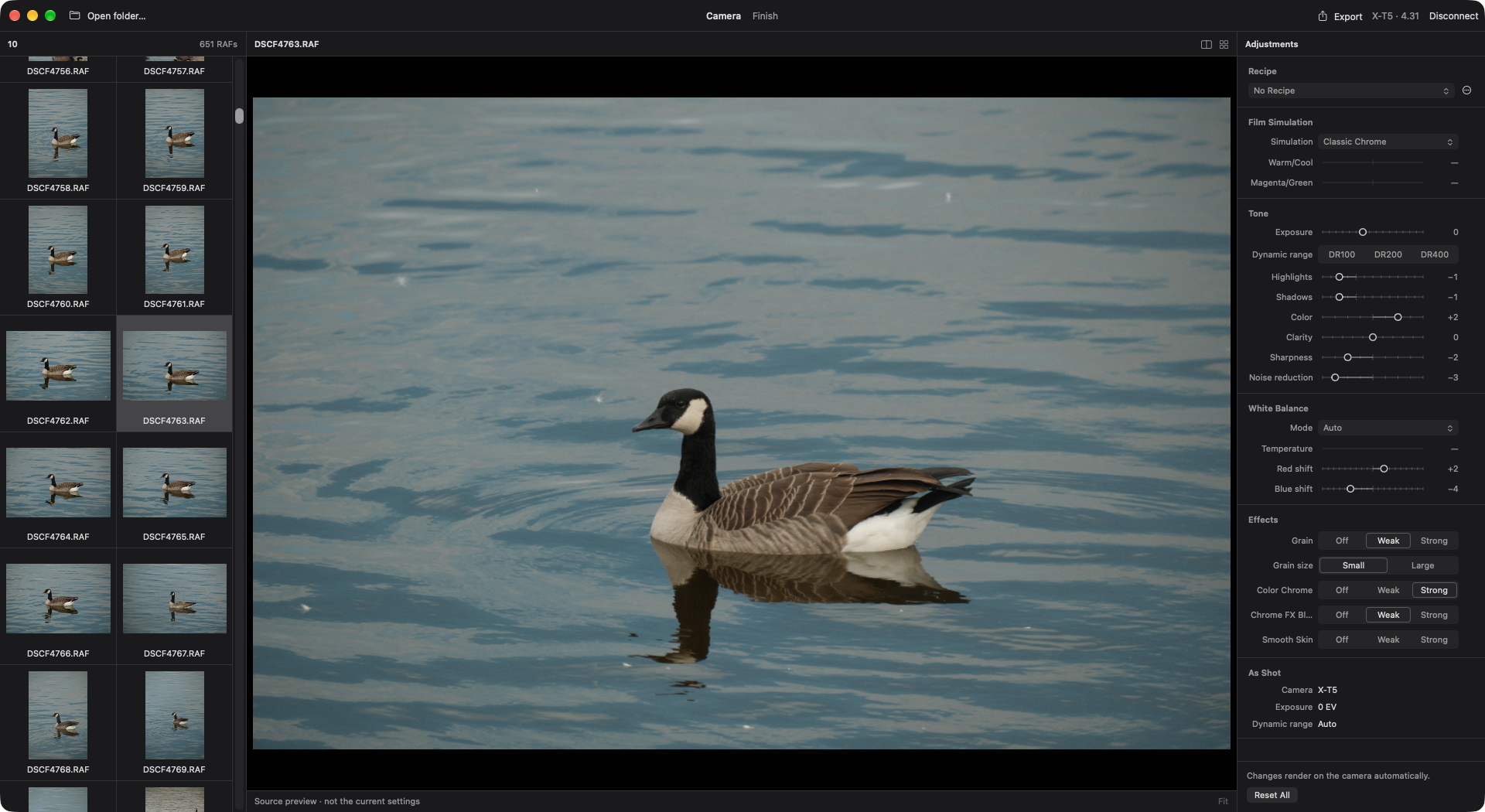The width and height of the screenshot is (1485, 812).
Task: Open the recipe options ellipsis menu
Action: (x=1466, y=90)
